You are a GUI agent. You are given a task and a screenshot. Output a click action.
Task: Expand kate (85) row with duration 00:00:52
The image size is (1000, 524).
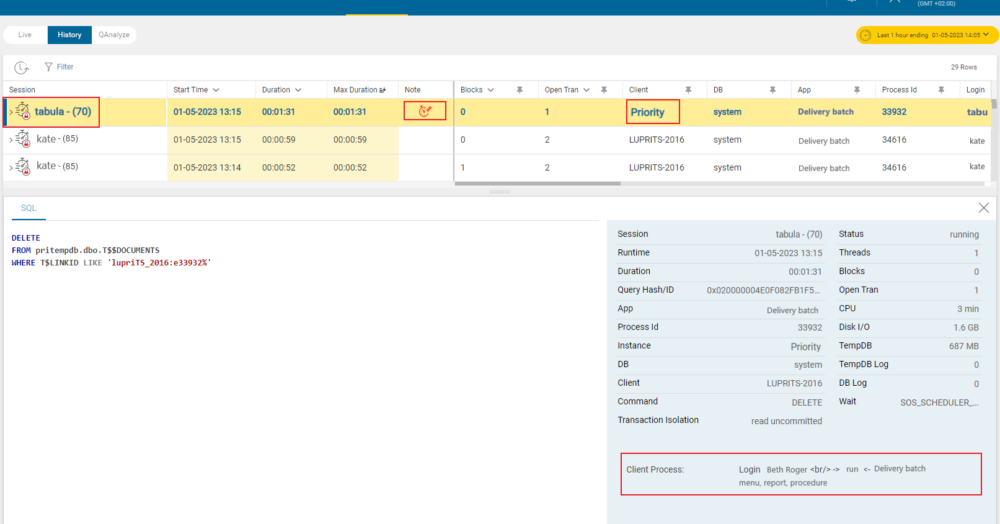tap(11, 167)
